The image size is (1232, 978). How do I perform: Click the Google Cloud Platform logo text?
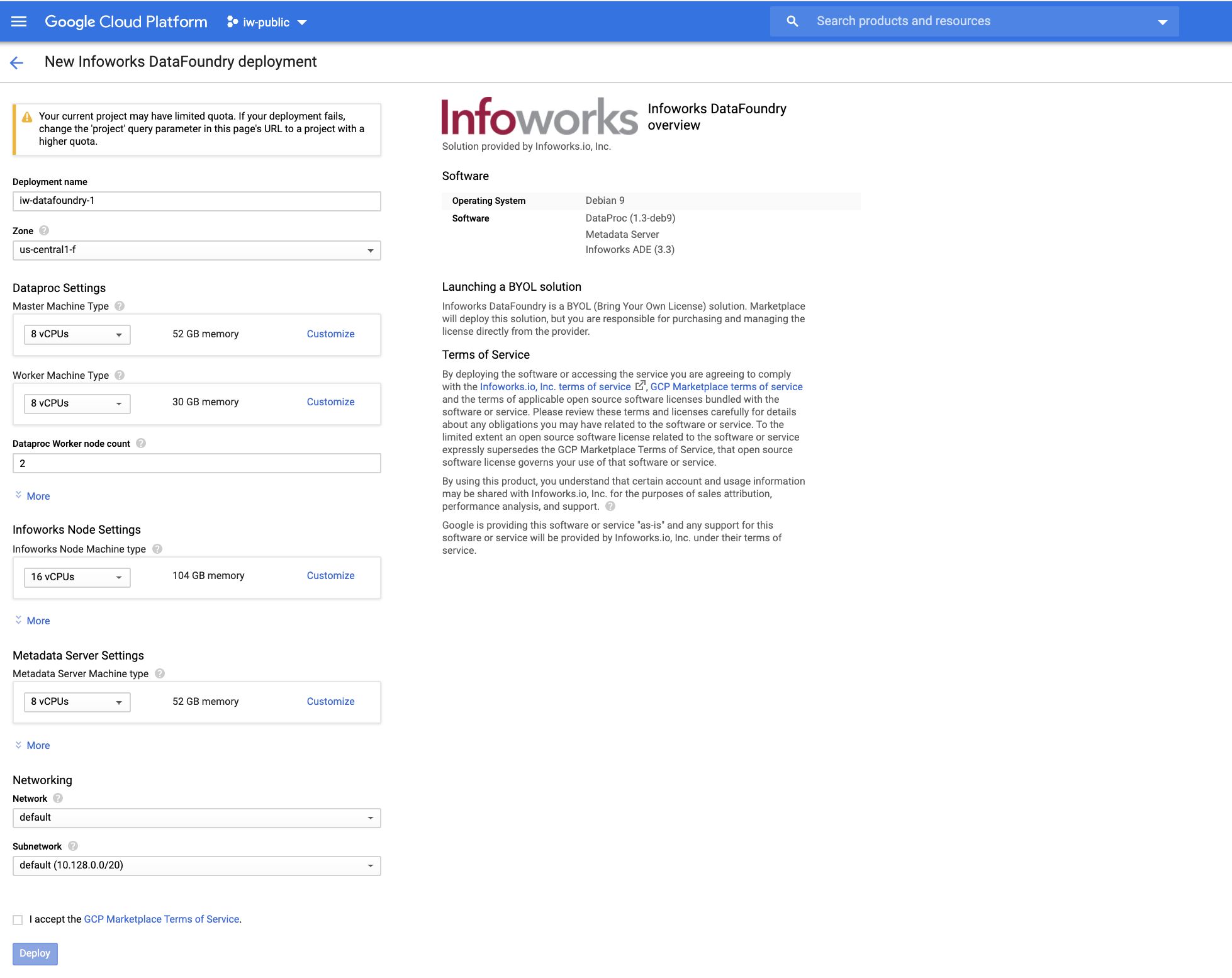click(x=126, y=21)
